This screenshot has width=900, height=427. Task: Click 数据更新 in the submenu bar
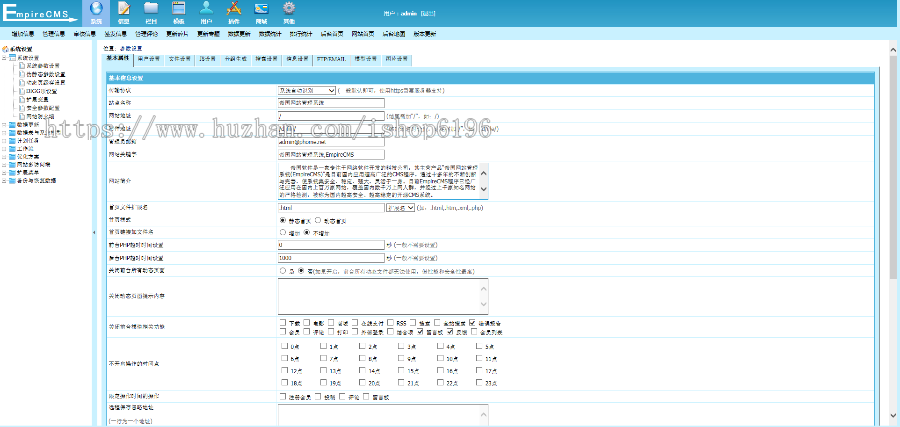[239, 34]
